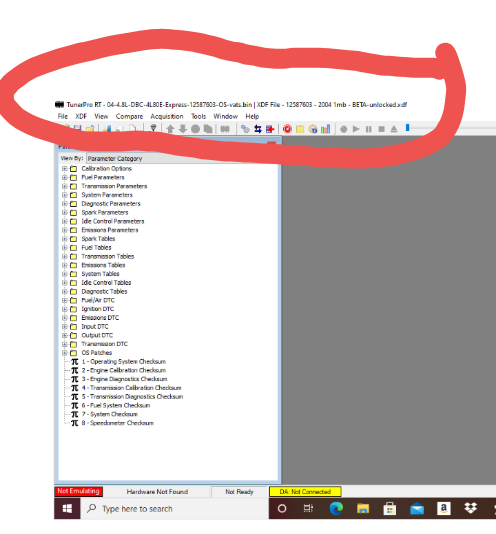Click the bar chart histogram toolbar icon
496x534 pixels.
click(326, 129)
